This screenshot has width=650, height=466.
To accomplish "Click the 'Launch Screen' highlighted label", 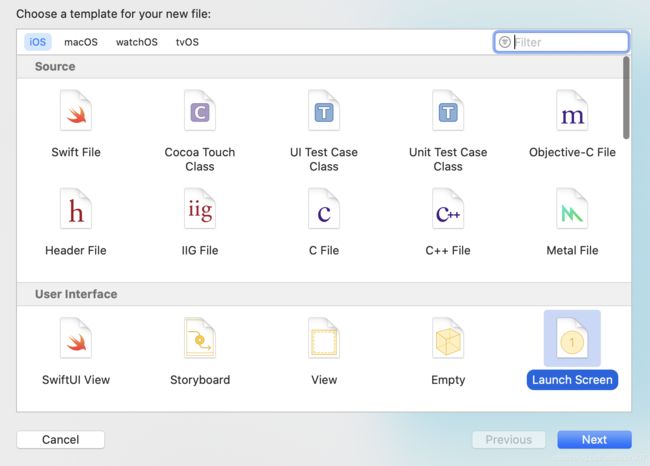I will coord(572,380).
